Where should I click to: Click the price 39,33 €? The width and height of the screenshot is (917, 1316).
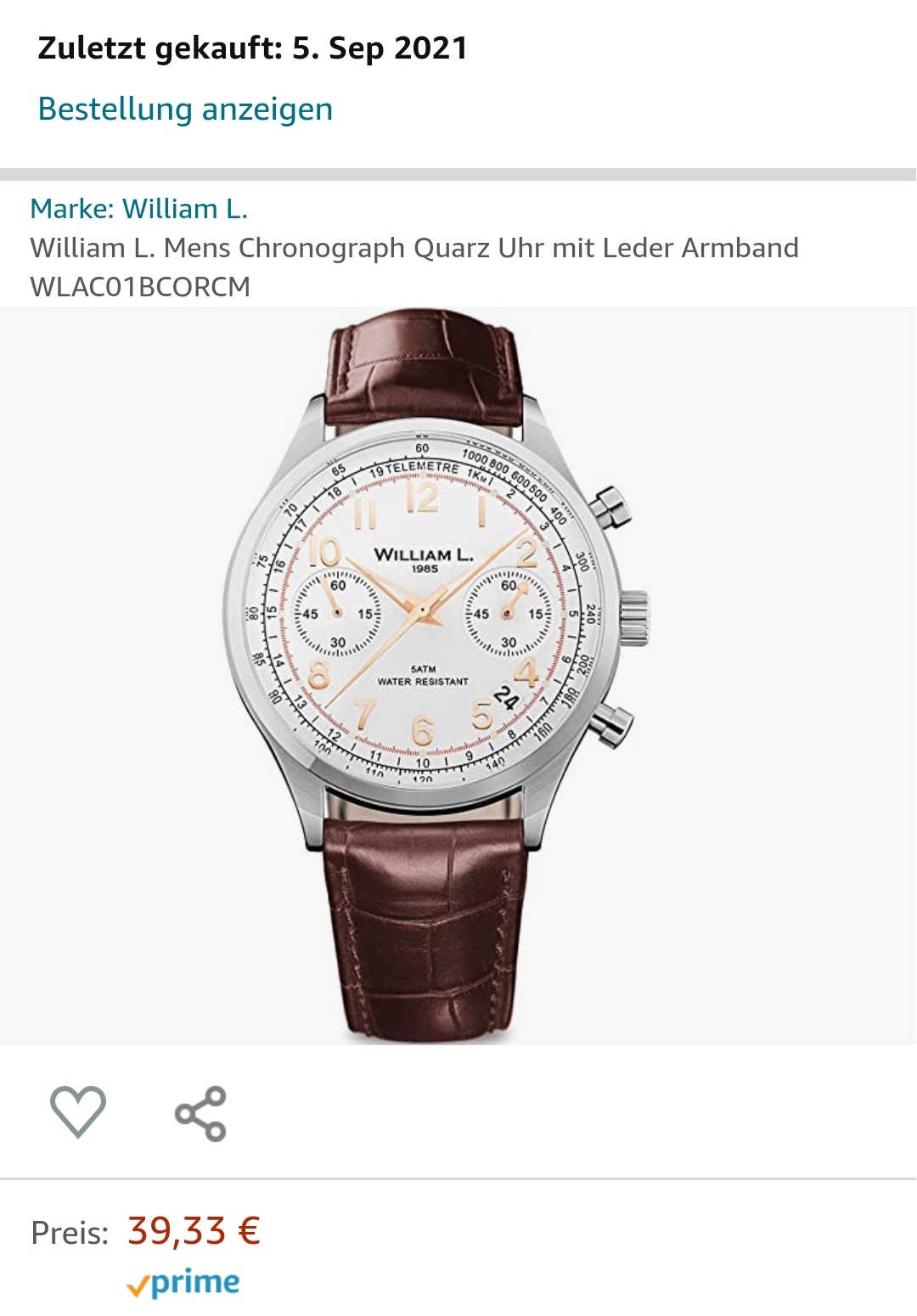coord(194,1230)
